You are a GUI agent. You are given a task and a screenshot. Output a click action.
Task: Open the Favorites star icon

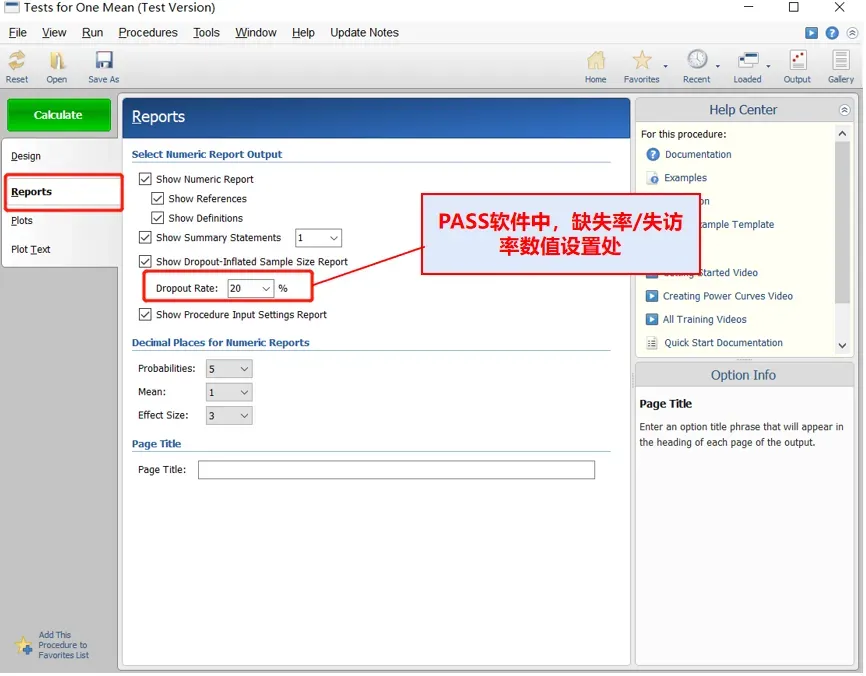[x=642, y=61]
